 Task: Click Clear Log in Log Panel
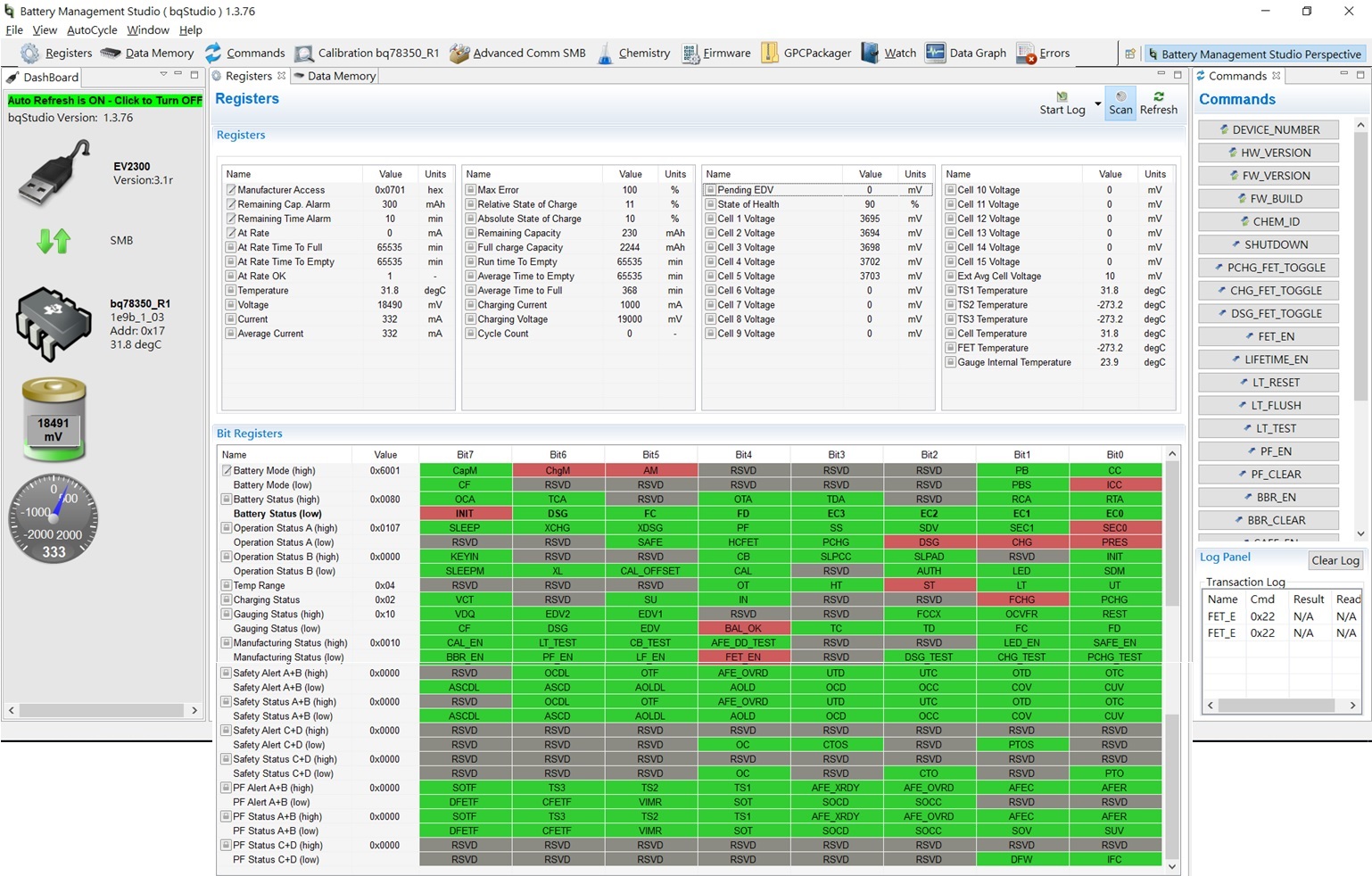1335,560
